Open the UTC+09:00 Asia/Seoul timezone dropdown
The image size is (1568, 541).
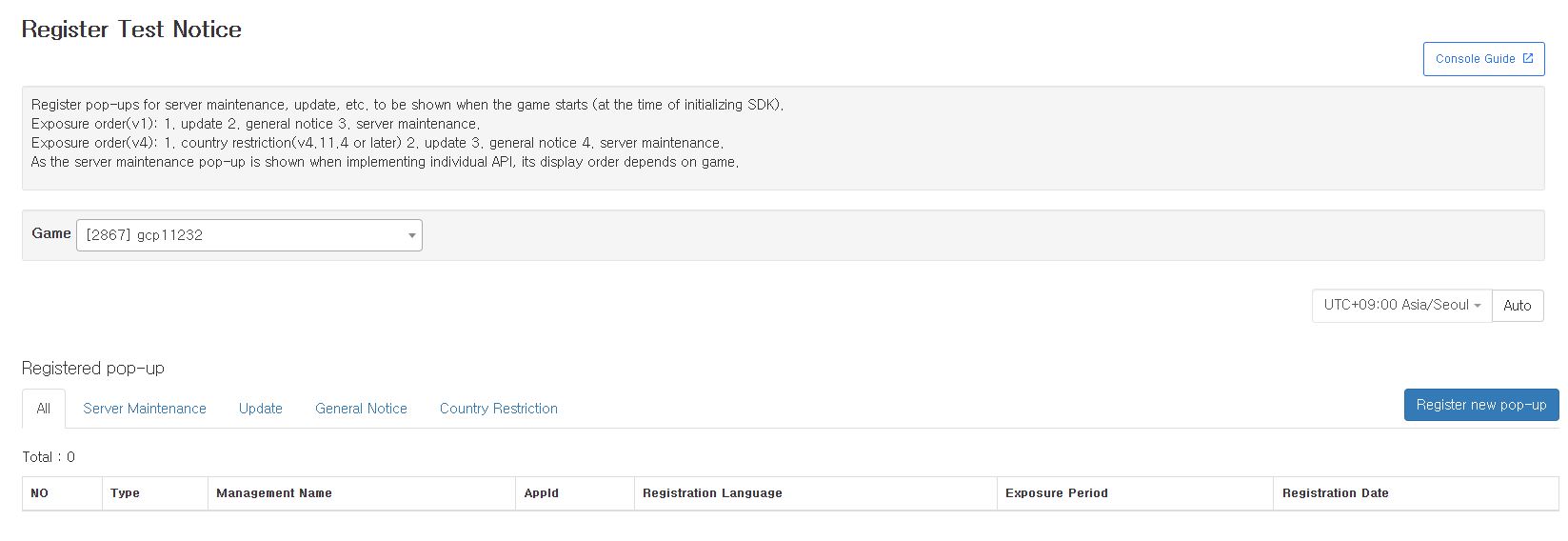tap(1401, 306)
